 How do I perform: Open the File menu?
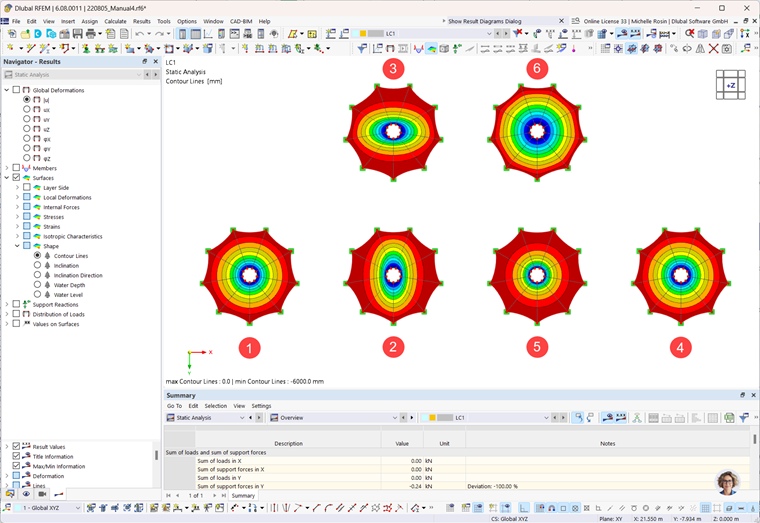pyautogui.click(x=16, y=21)
